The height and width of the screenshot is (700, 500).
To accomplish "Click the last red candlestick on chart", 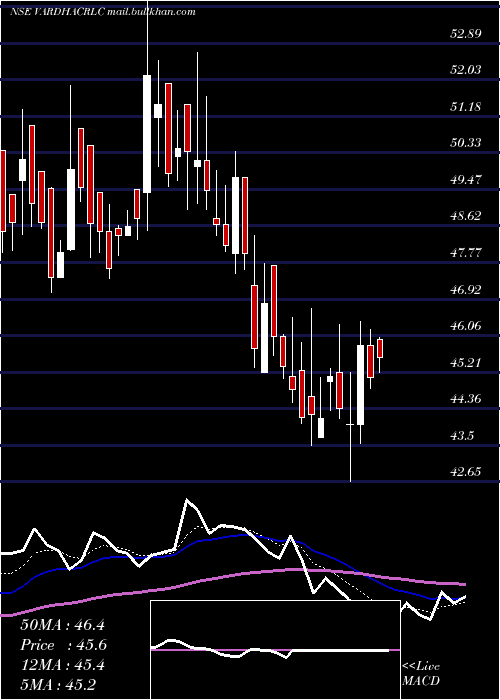I will 380,348.
